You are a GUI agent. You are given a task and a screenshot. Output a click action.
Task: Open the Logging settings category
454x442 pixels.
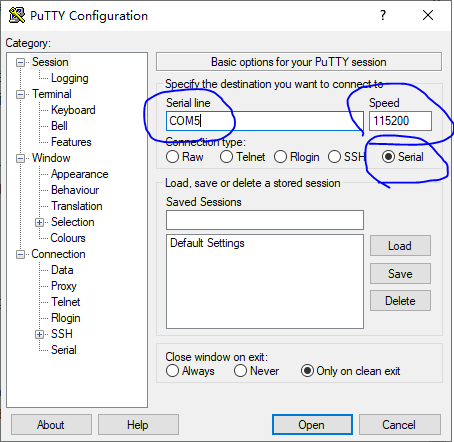(x=70, y=78)
